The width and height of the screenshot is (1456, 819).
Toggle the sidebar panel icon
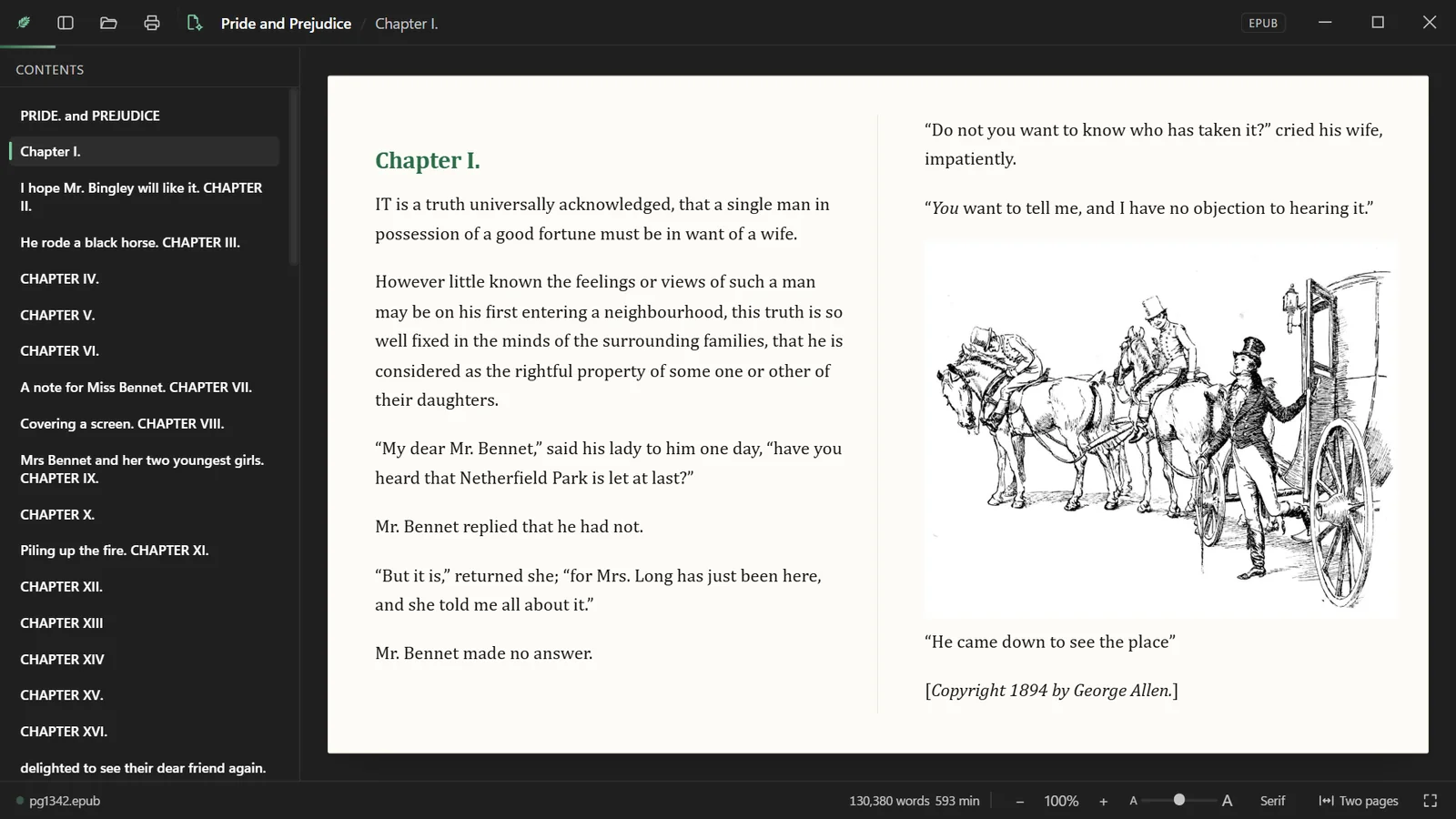click(66, 23)
